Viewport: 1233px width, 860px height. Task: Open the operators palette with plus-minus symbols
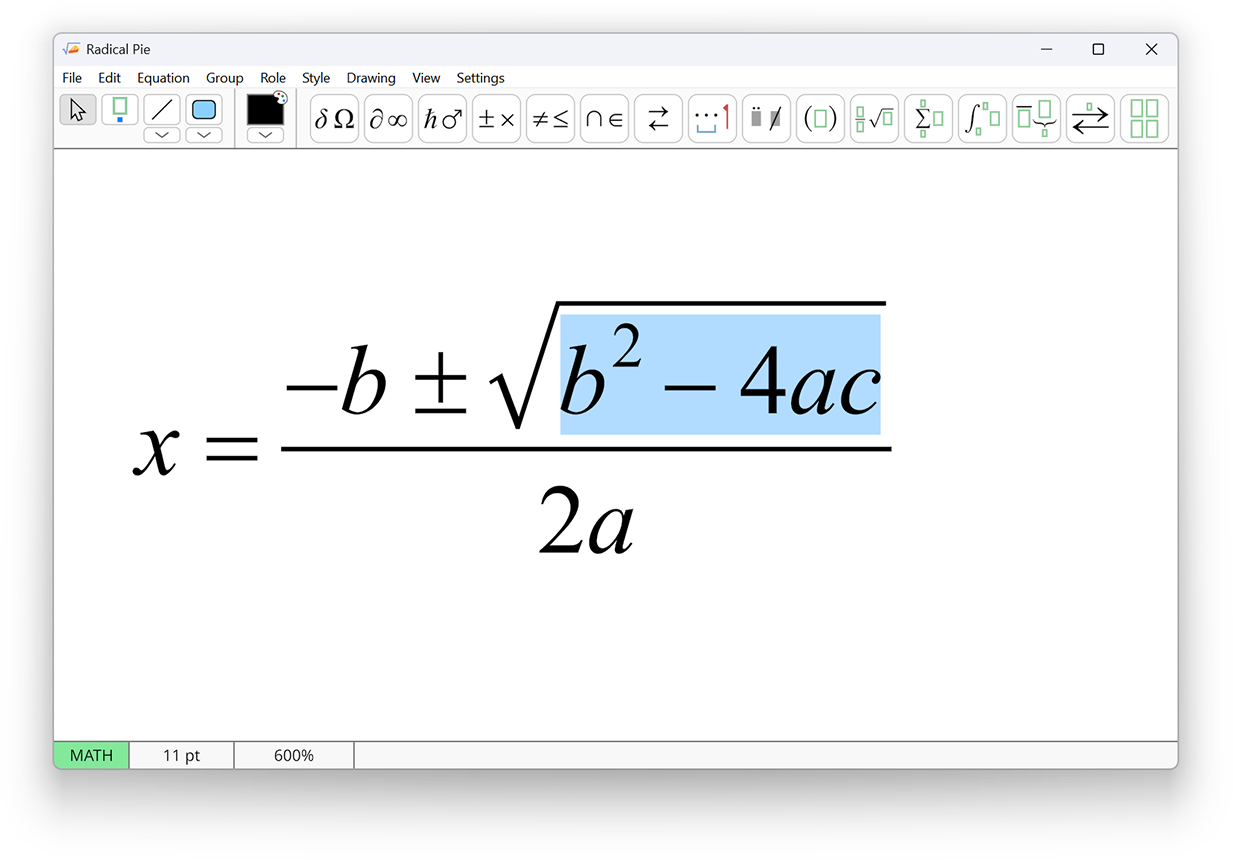(x=496, y=118)
